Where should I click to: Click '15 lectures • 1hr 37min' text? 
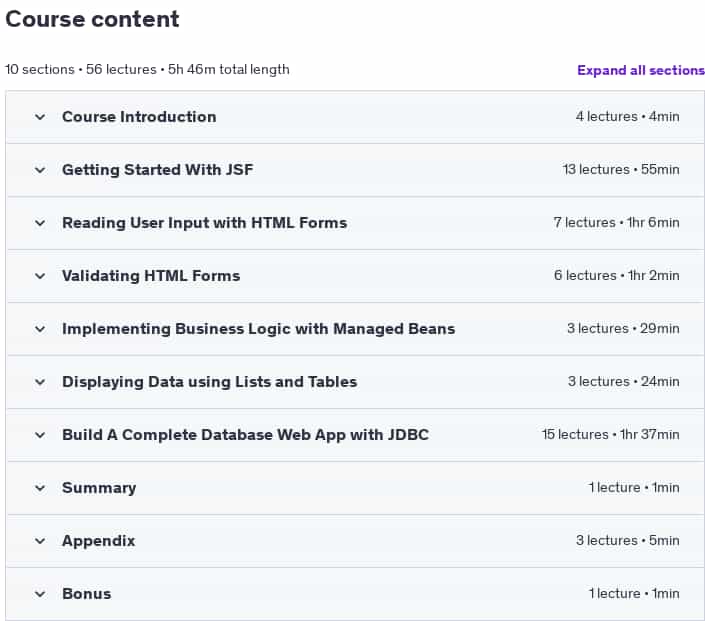[611, 434]
